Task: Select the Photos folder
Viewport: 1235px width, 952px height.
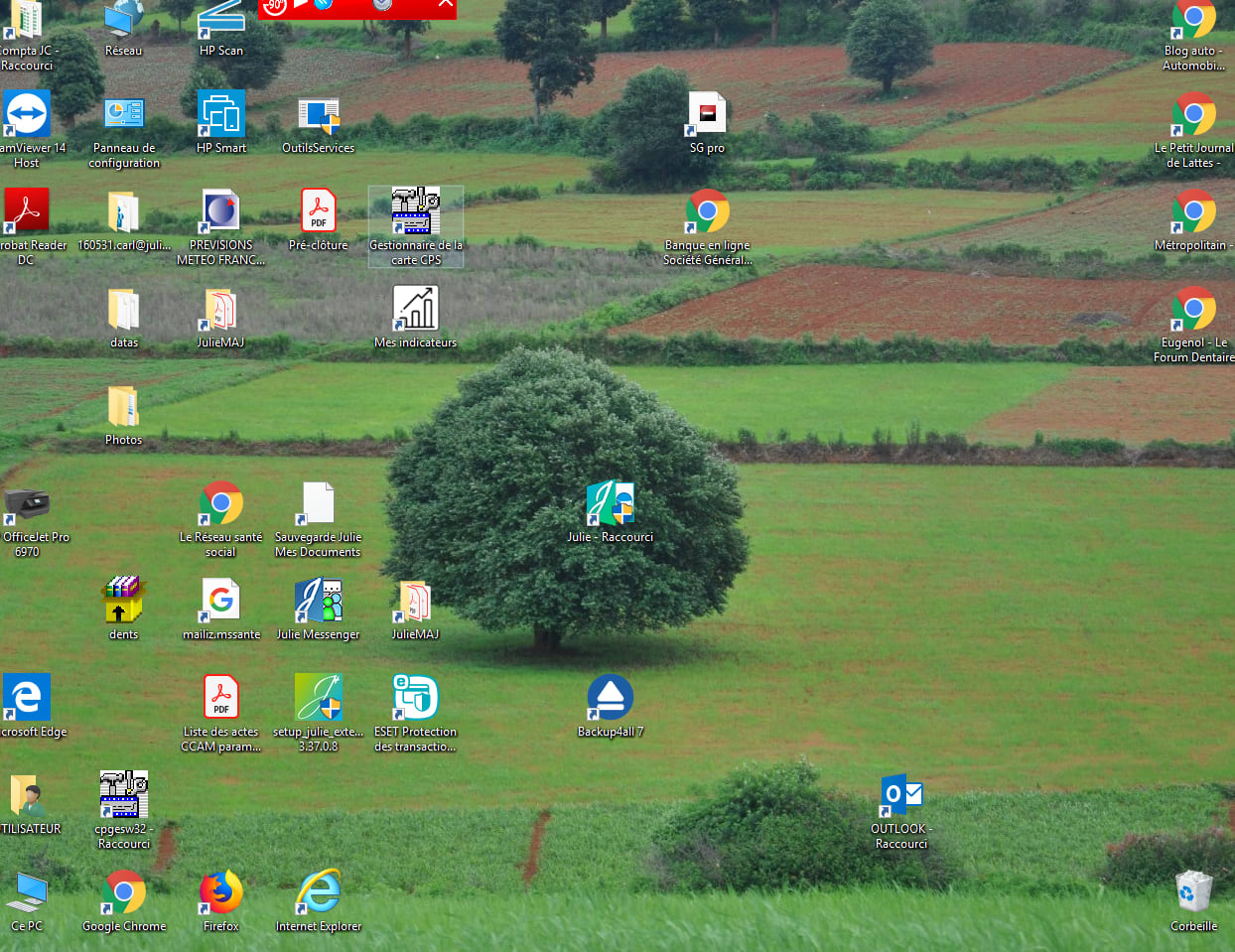Action: point(123,407)
